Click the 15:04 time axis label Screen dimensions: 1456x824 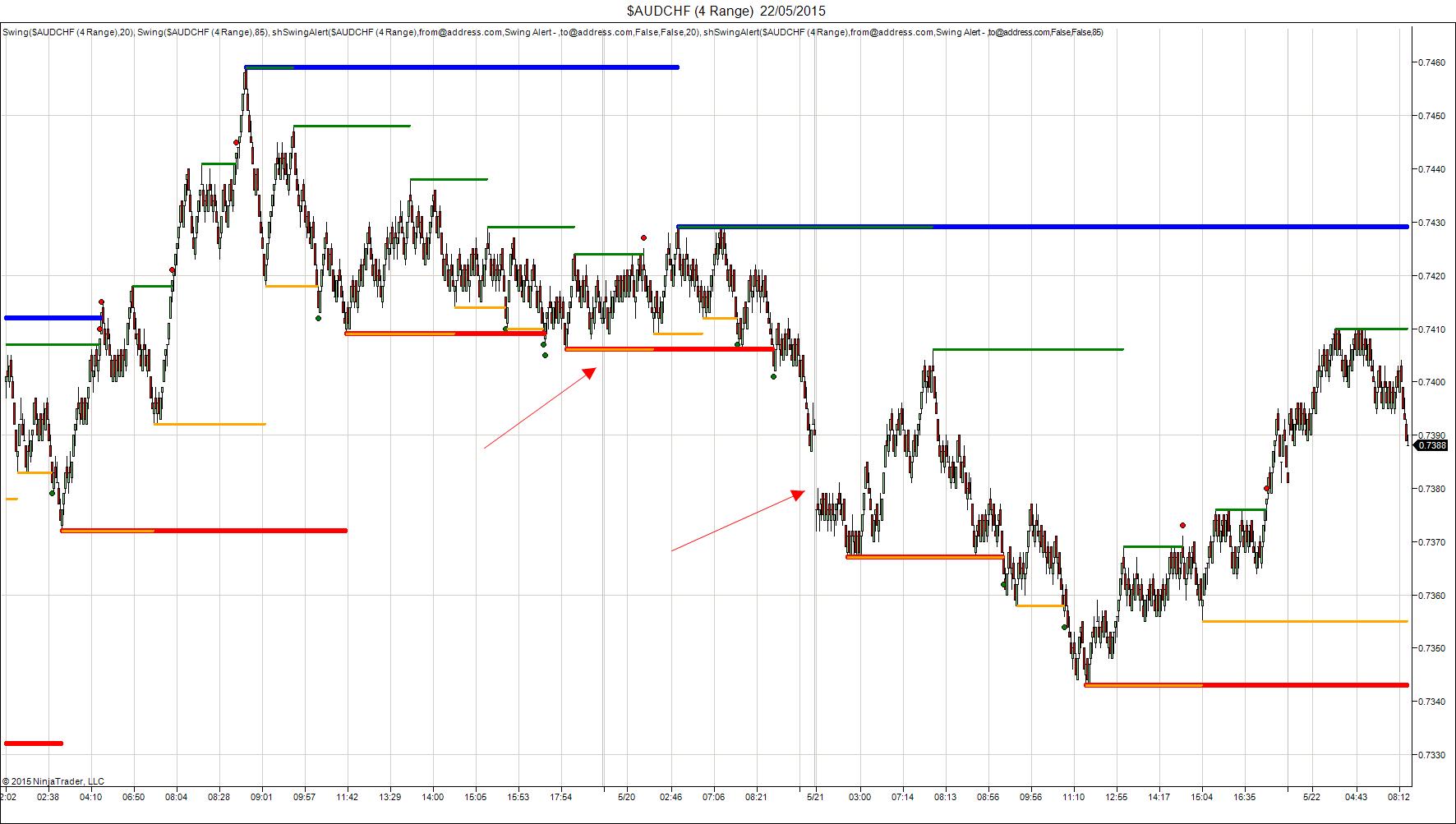[1201, 797]
